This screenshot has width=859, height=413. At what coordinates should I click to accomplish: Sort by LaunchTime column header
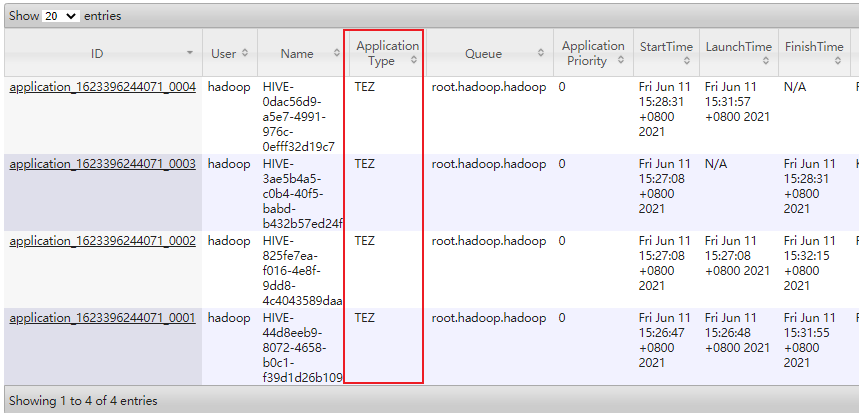(739, 53)
